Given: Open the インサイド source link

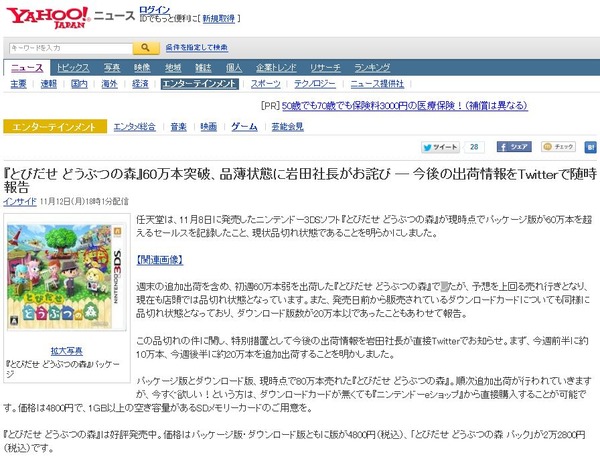Looking at the screenshot, I should coord(20,201).
